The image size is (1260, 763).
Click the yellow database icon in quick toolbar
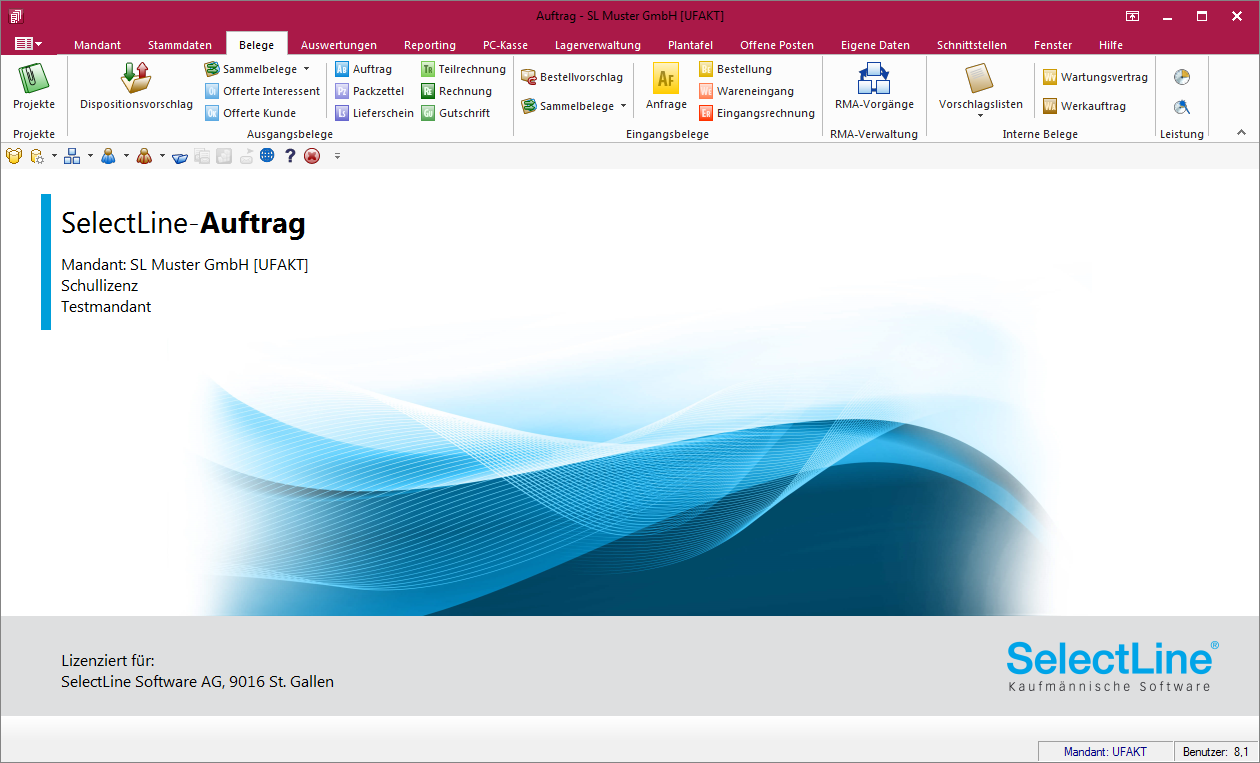(x=13, y=156)
